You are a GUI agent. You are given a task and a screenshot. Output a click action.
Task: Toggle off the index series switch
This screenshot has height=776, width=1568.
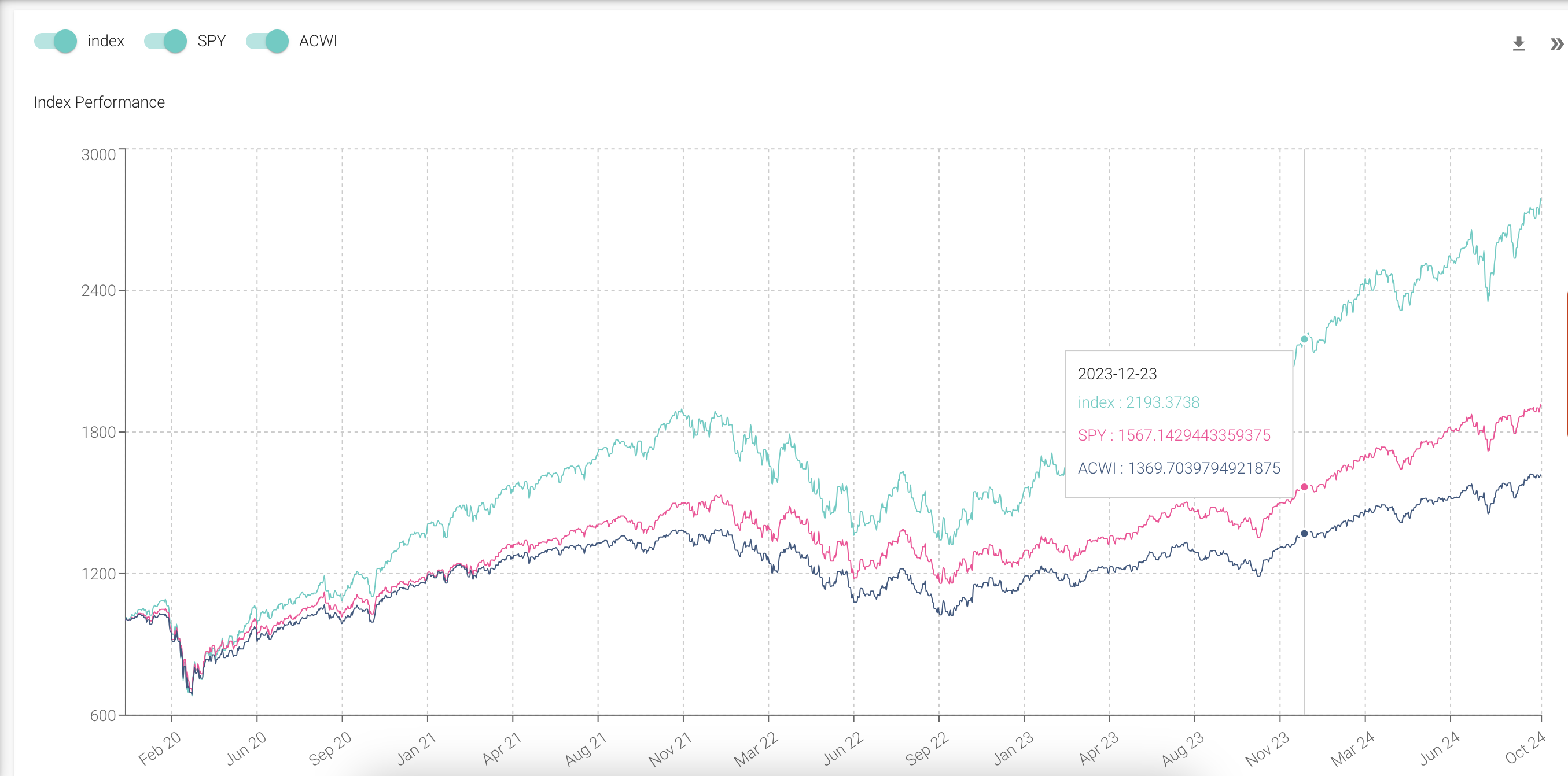[56, 42]
